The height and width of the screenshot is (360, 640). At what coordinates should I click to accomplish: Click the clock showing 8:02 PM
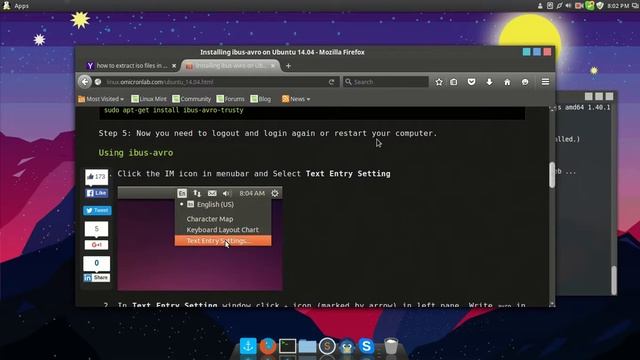point(618,6)
